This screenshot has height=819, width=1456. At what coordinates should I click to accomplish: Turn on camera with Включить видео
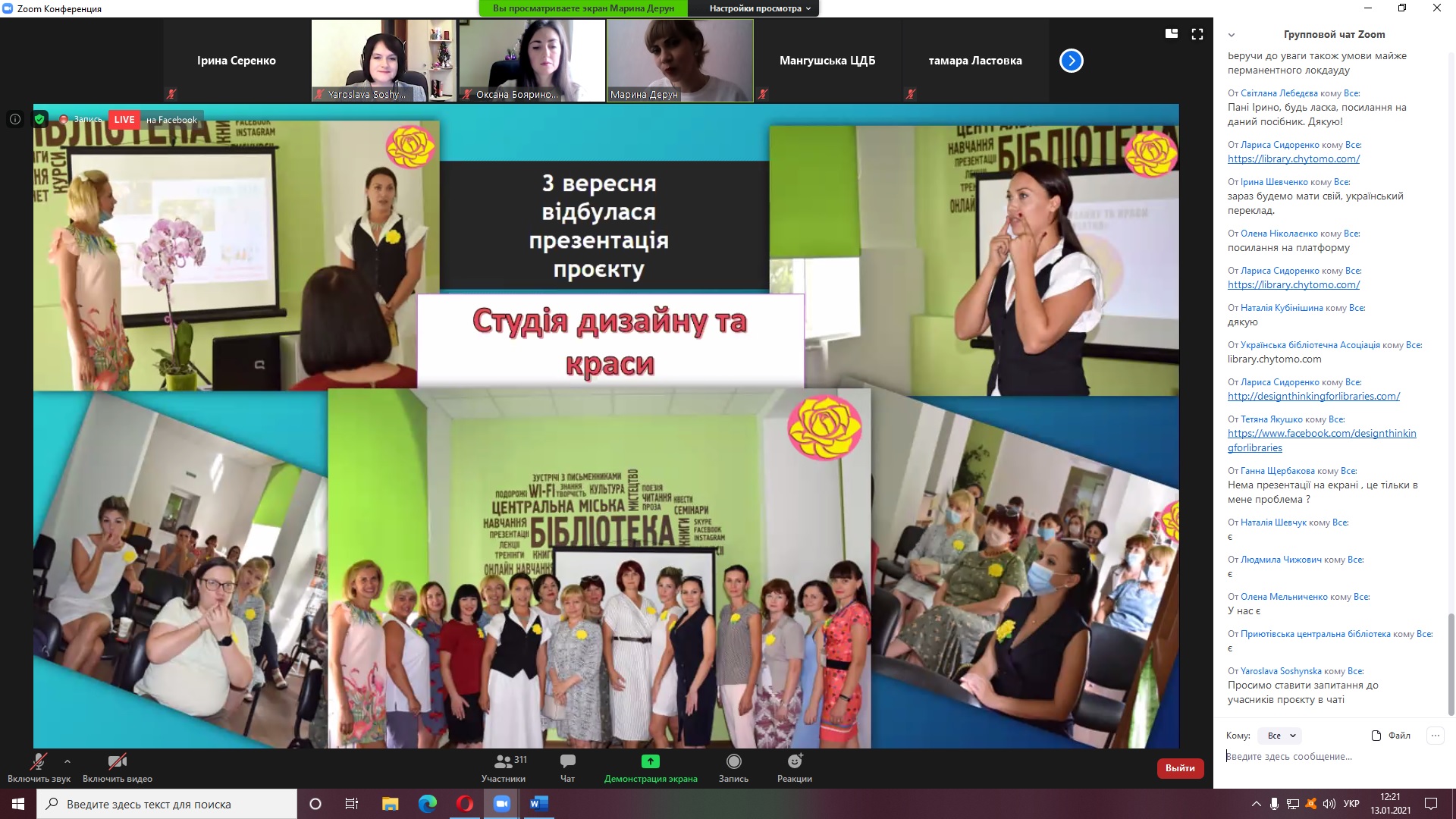tap(118, 767)
